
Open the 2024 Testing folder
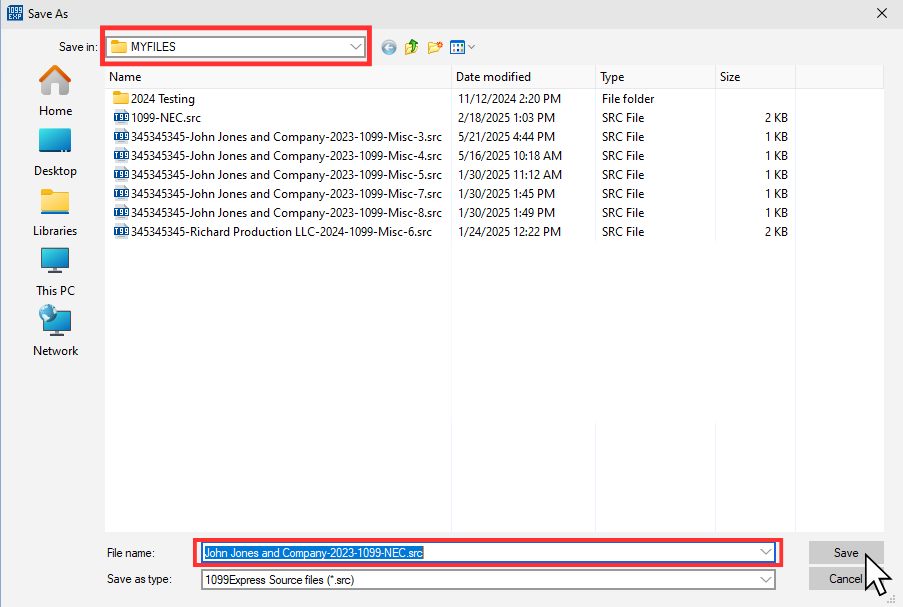[x=160, y=98]
